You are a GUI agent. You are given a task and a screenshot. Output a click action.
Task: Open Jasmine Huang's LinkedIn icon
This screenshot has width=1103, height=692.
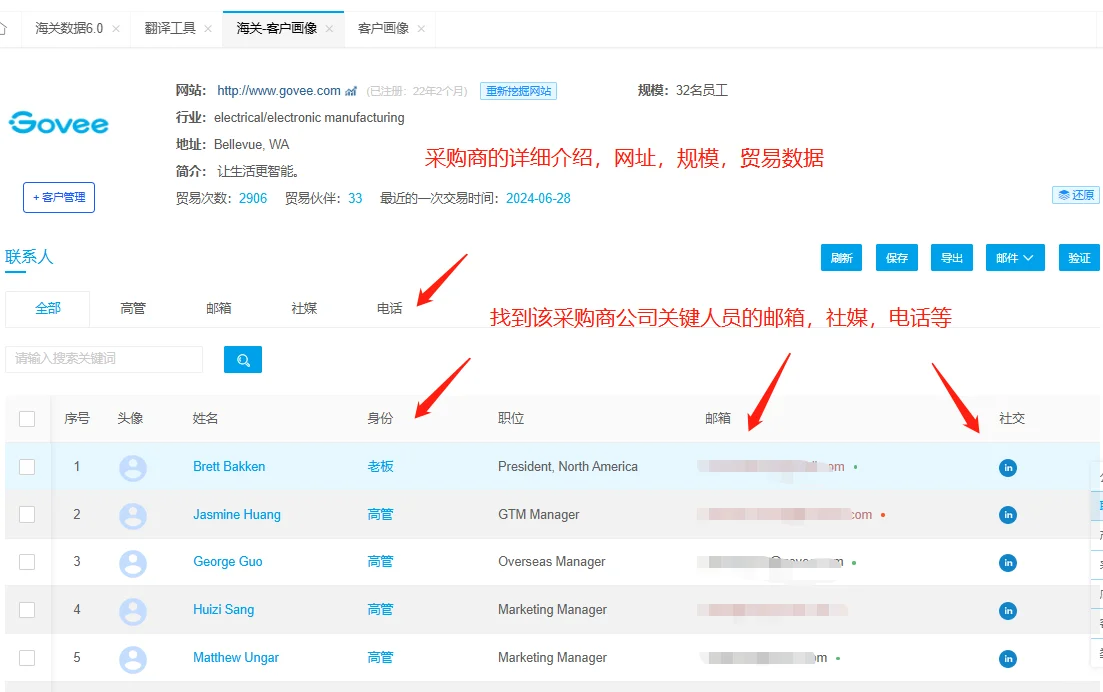[x=1007, y=514]
